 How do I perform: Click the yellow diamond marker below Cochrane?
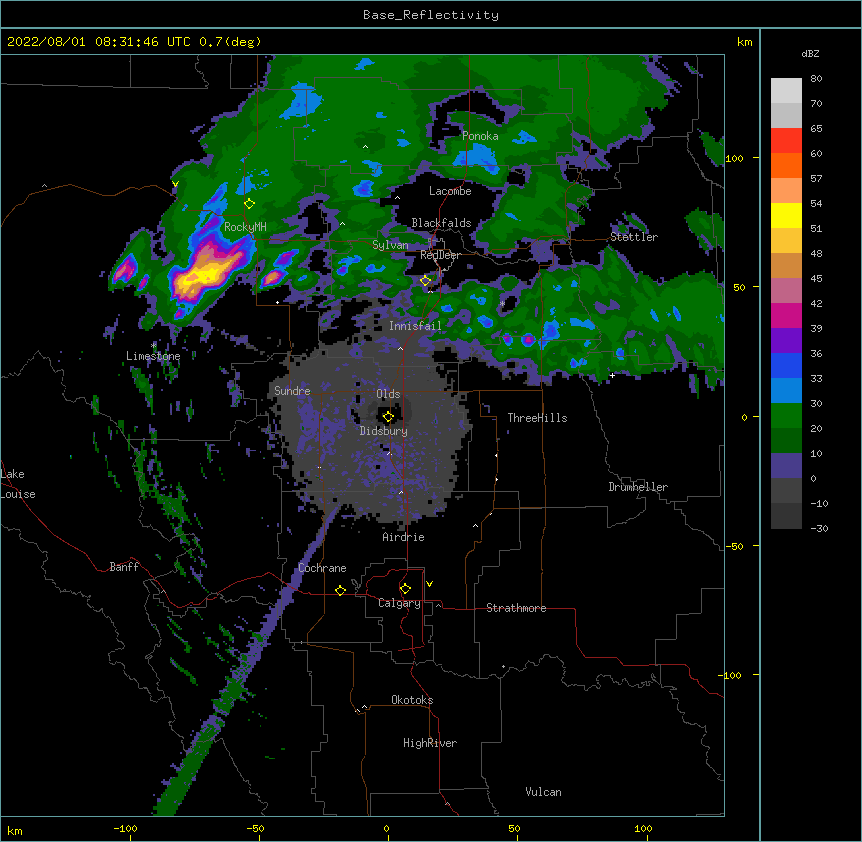(340, 590)
